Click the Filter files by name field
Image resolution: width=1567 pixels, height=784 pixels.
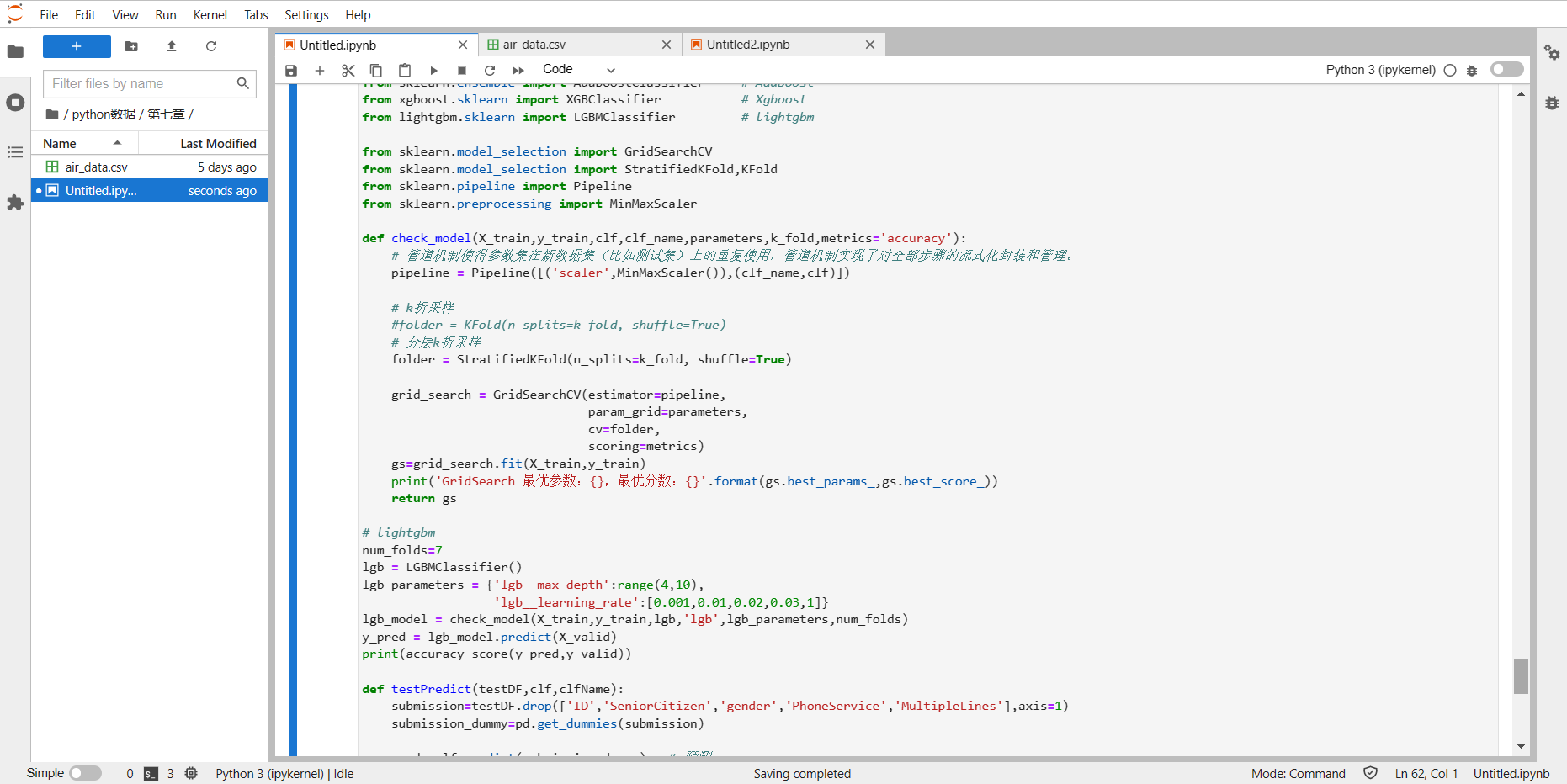click(150, 83)
